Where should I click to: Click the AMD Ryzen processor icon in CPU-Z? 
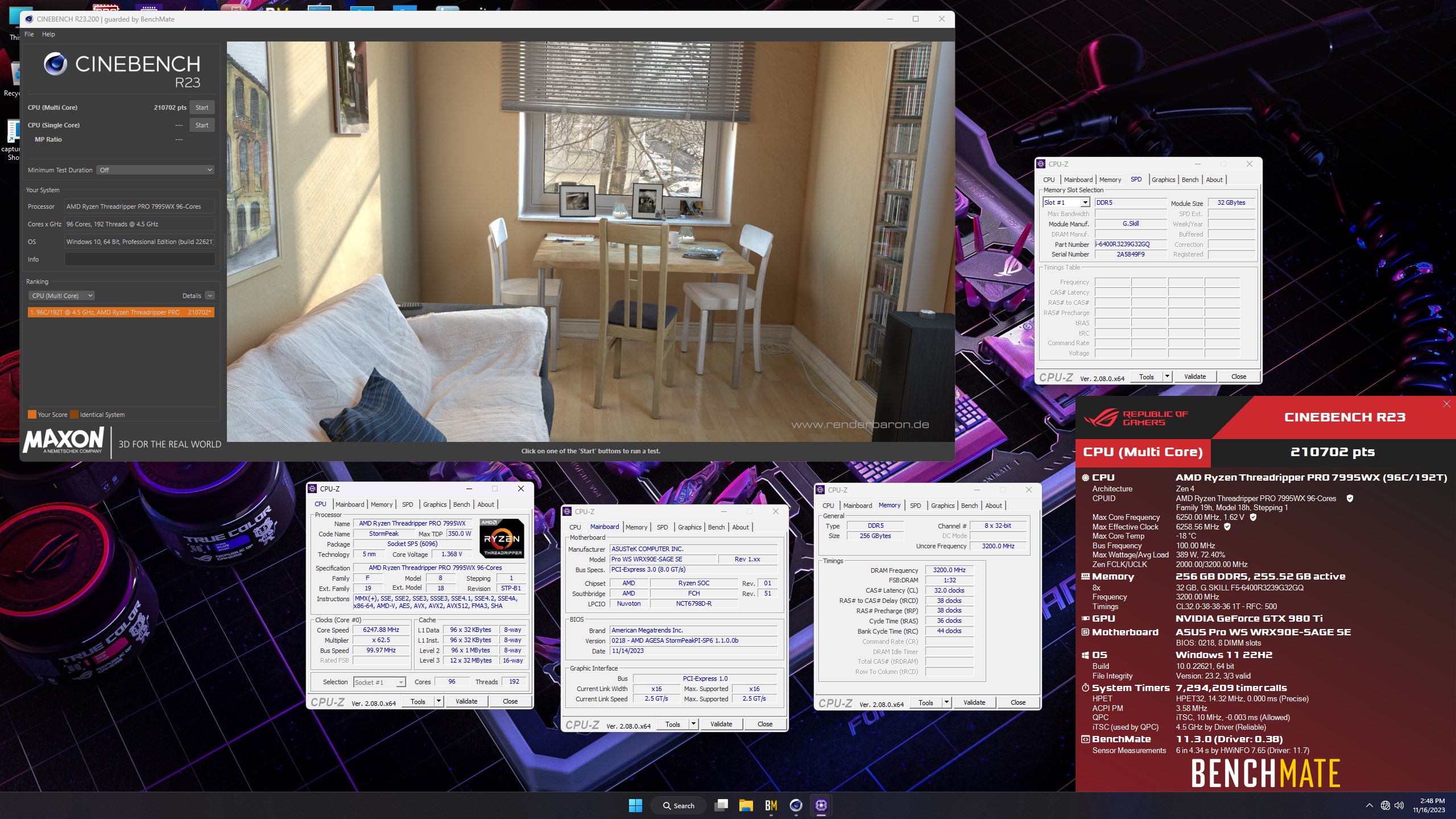[x=498, y=540]
